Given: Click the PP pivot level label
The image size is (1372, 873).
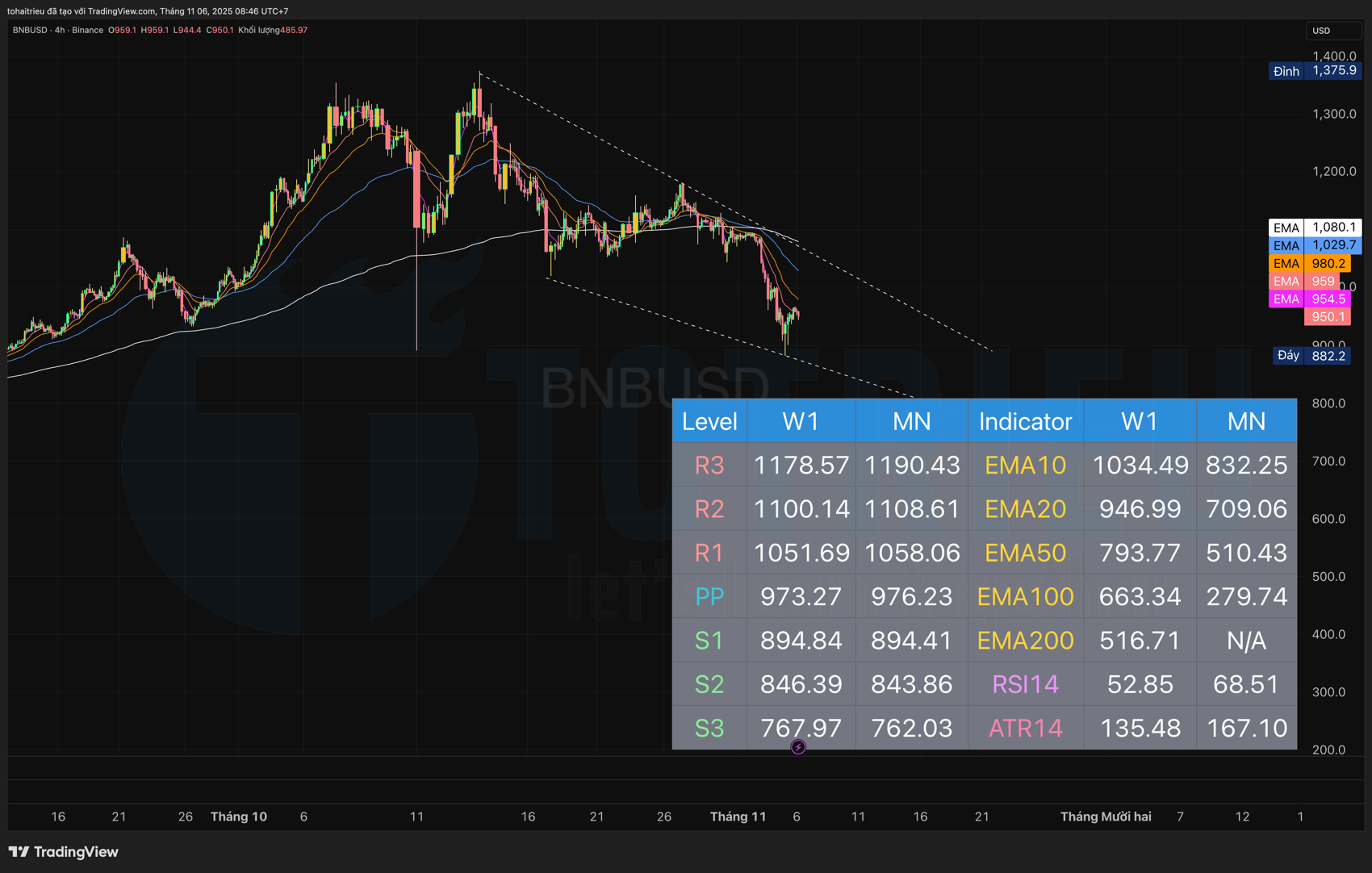Looking at the screenshot, I should pos(709,597).
